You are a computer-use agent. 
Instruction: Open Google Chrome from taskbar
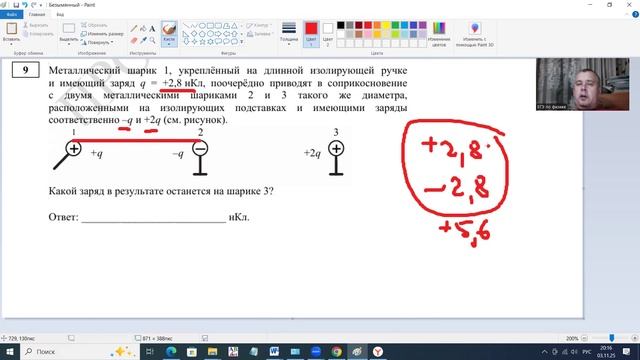(336, 351)
